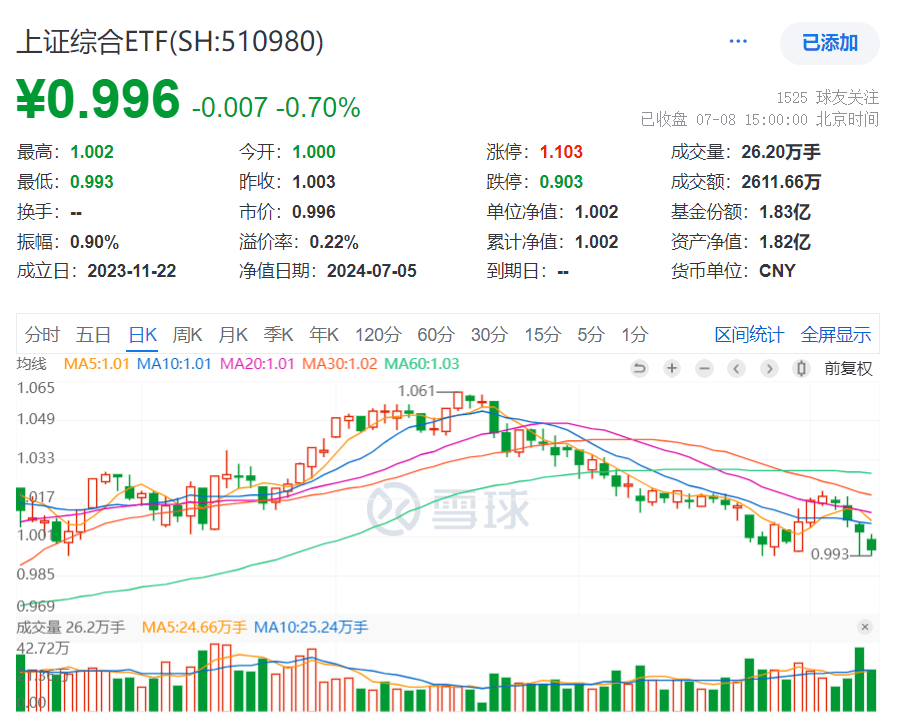Switch to the 5分 interval tab
The height and width of the screenshot is (714, 901).
coord(590,334)
